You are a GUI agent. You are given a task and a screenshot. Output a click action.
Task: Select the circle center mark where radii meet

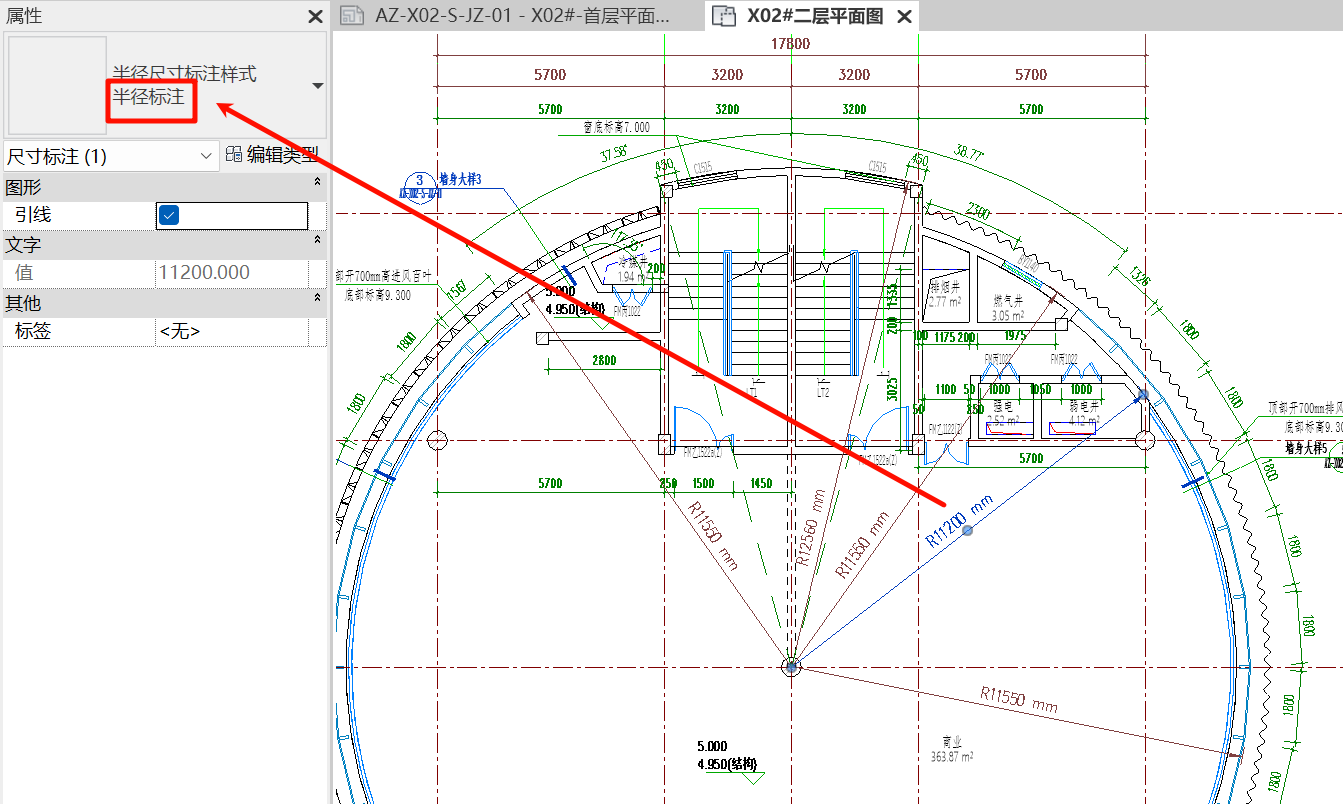pyautogui.click(x=791, y=666)
